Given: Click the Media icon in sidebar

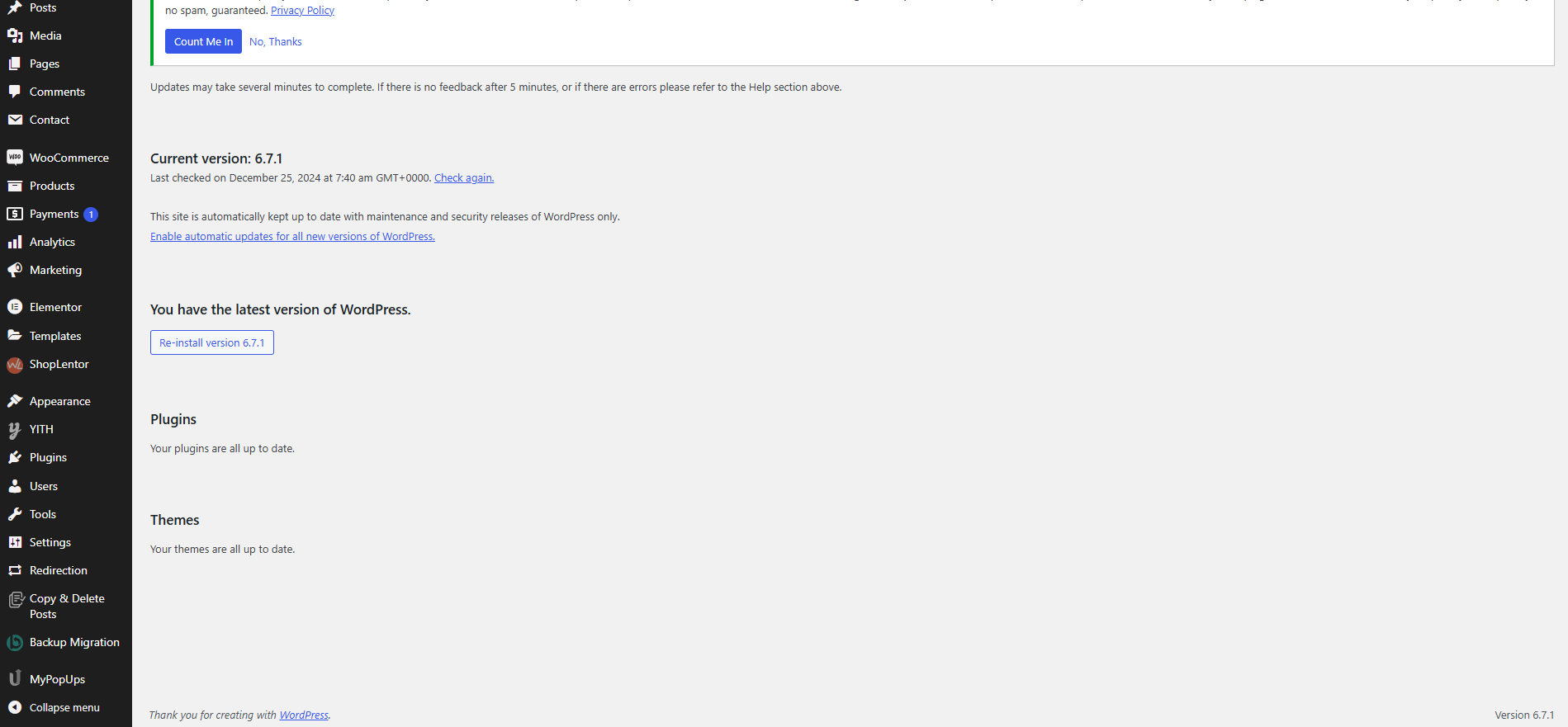Looking at the screenshot, I should tap(15, 35).
